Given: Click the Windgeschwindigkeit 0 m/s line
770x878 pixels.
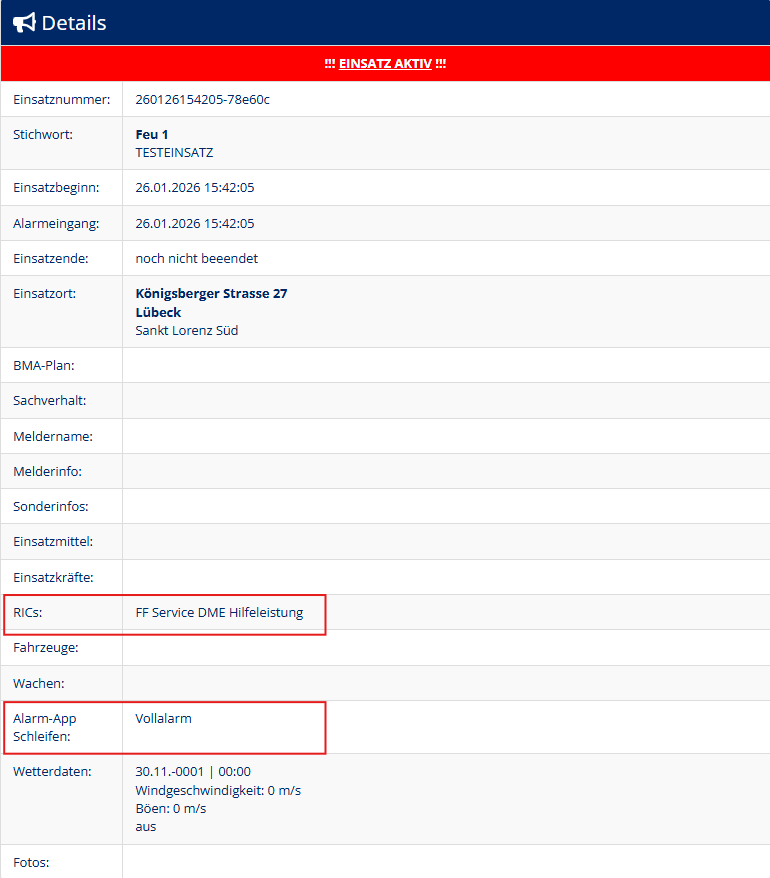Looking at the screenshot, I should click(x=217, y=790).
